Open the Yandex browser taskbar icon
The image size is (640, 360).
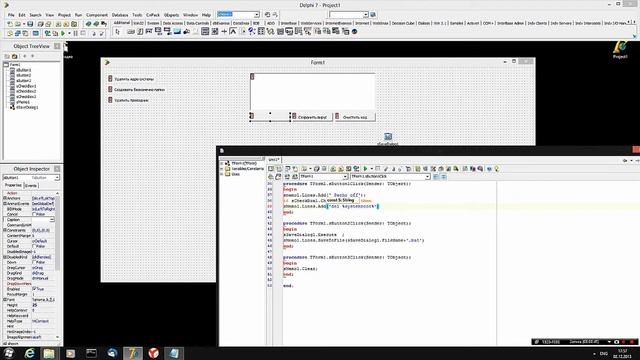tap(153, 353)
